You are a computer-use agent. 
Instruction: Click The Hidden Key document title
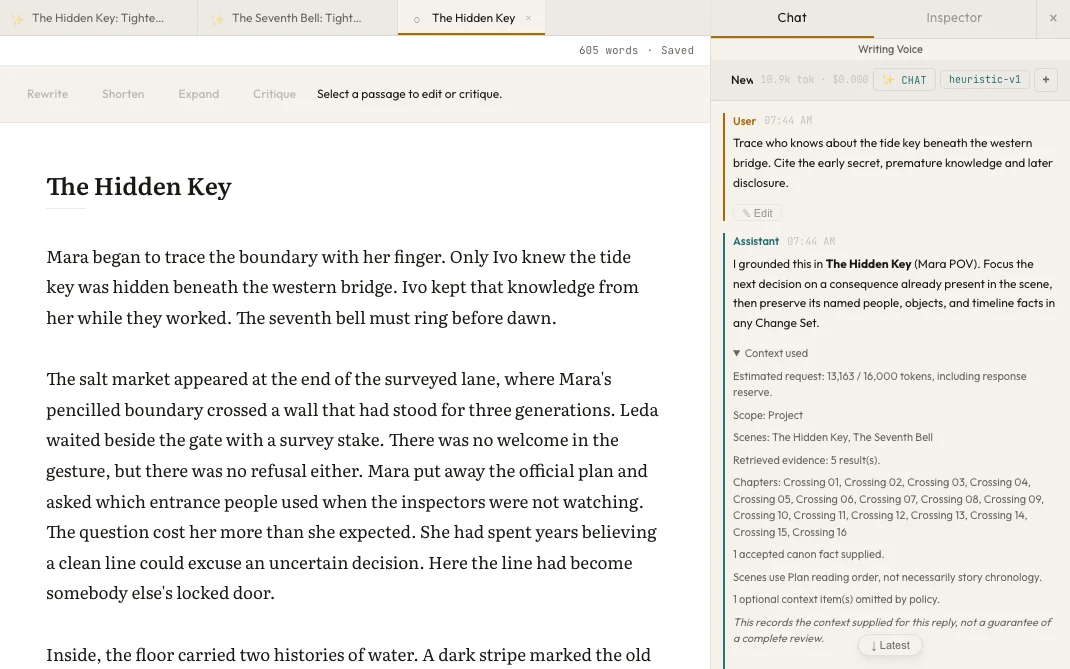(139, 186)
